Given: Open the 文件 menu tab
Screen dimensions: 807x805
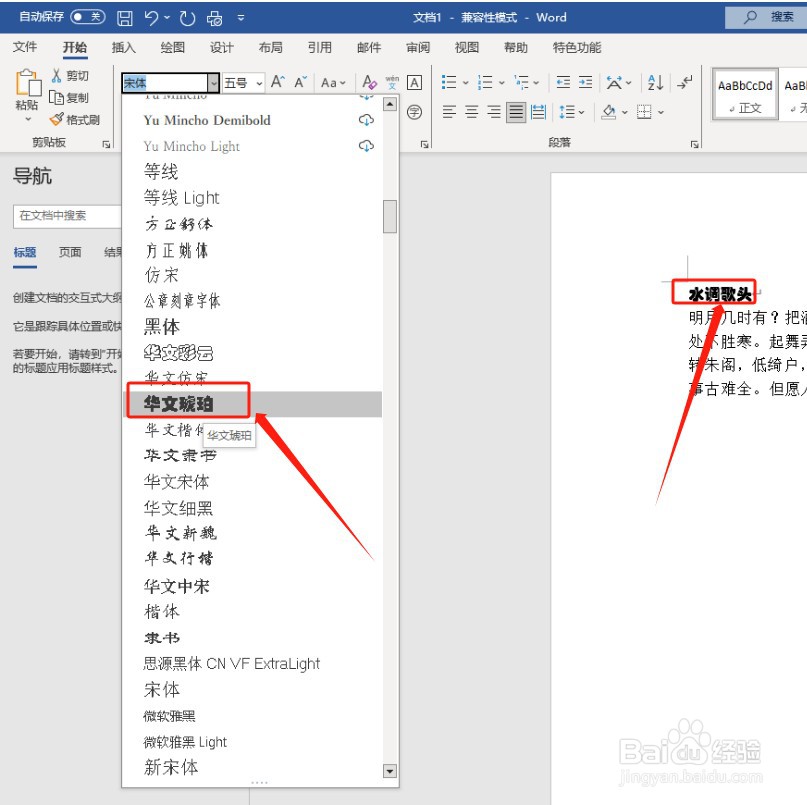Looking at the screenshot, I should [25, 47].
